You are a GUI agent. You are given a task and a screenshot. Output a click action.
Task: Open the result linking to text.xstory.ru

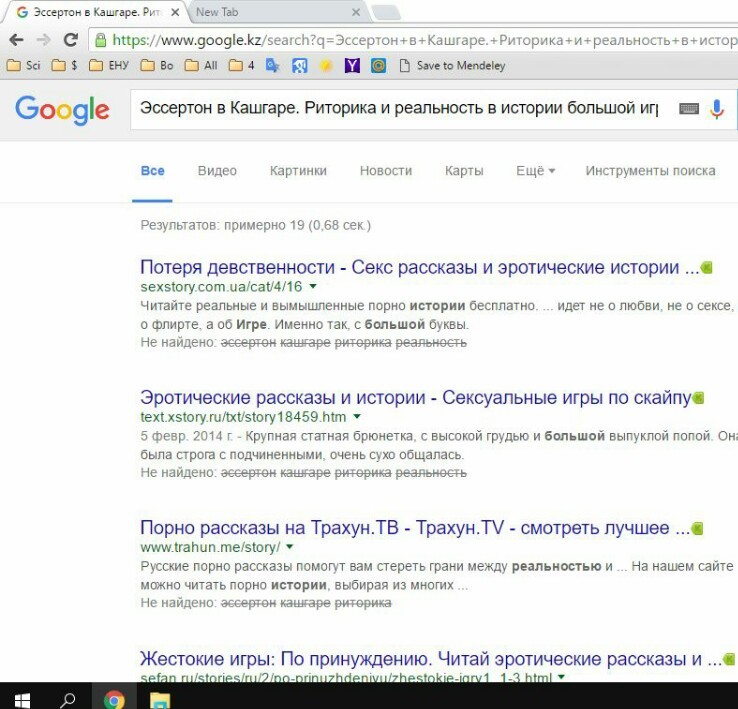point(415,398)
